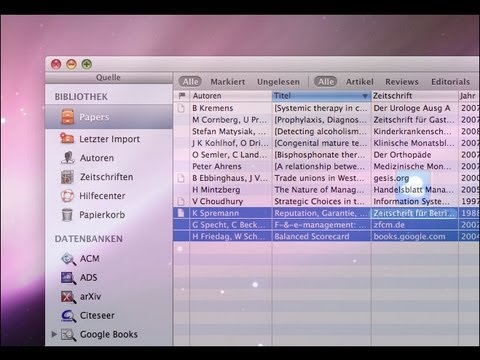
Task: Select the M Cornberg, U Pr... row
Action: coord(327,120)
